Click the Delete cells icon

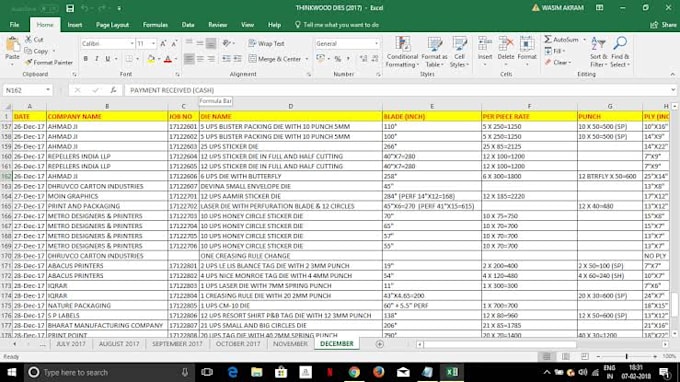[506, 44]
